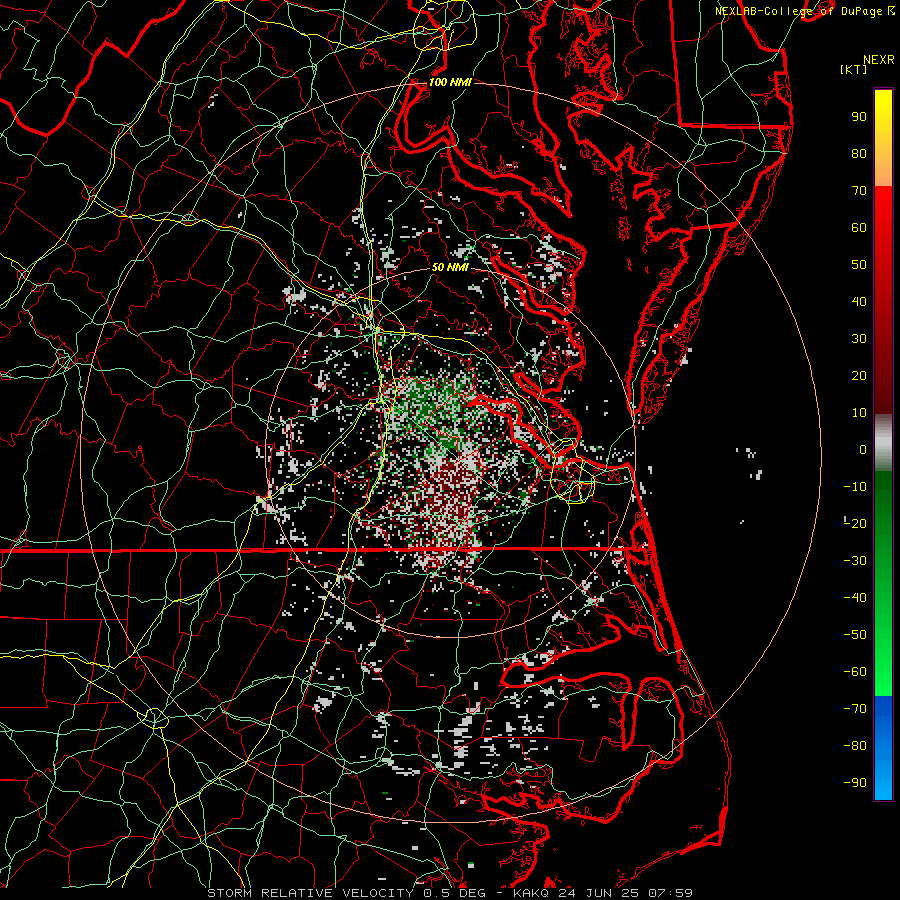This screenshot has width=900, height=900.
Task: Click the KAKQ radar site identifier
Action: [x=530, y=893]
